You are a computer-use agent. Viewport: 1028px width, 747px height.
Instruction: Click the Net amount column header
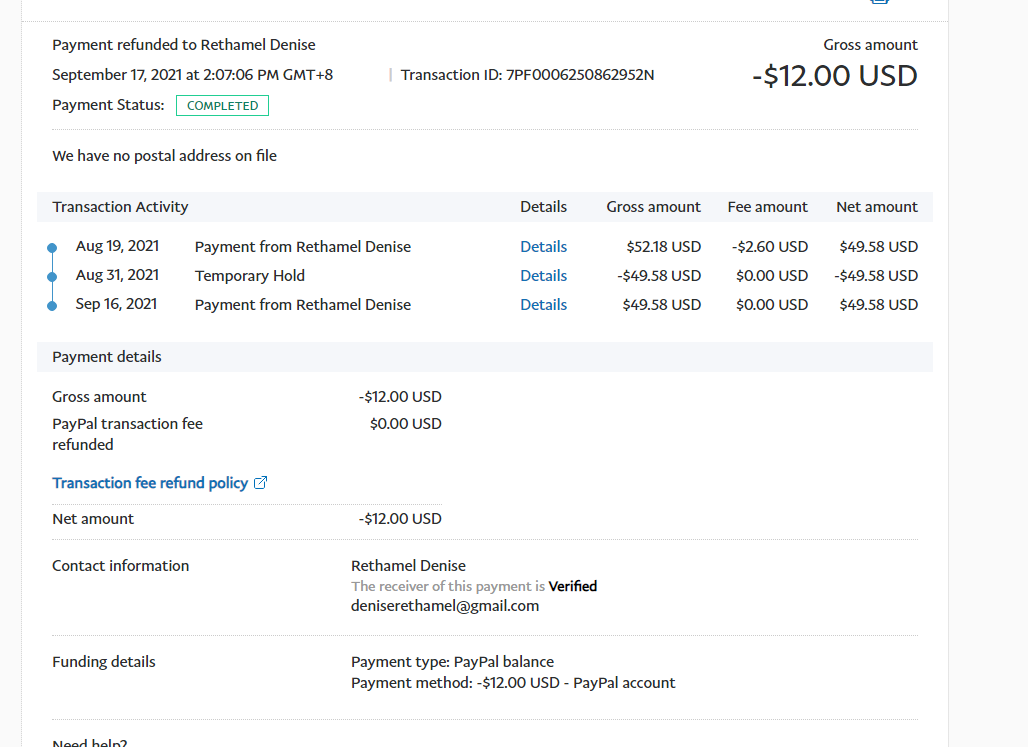click(877, 207)
